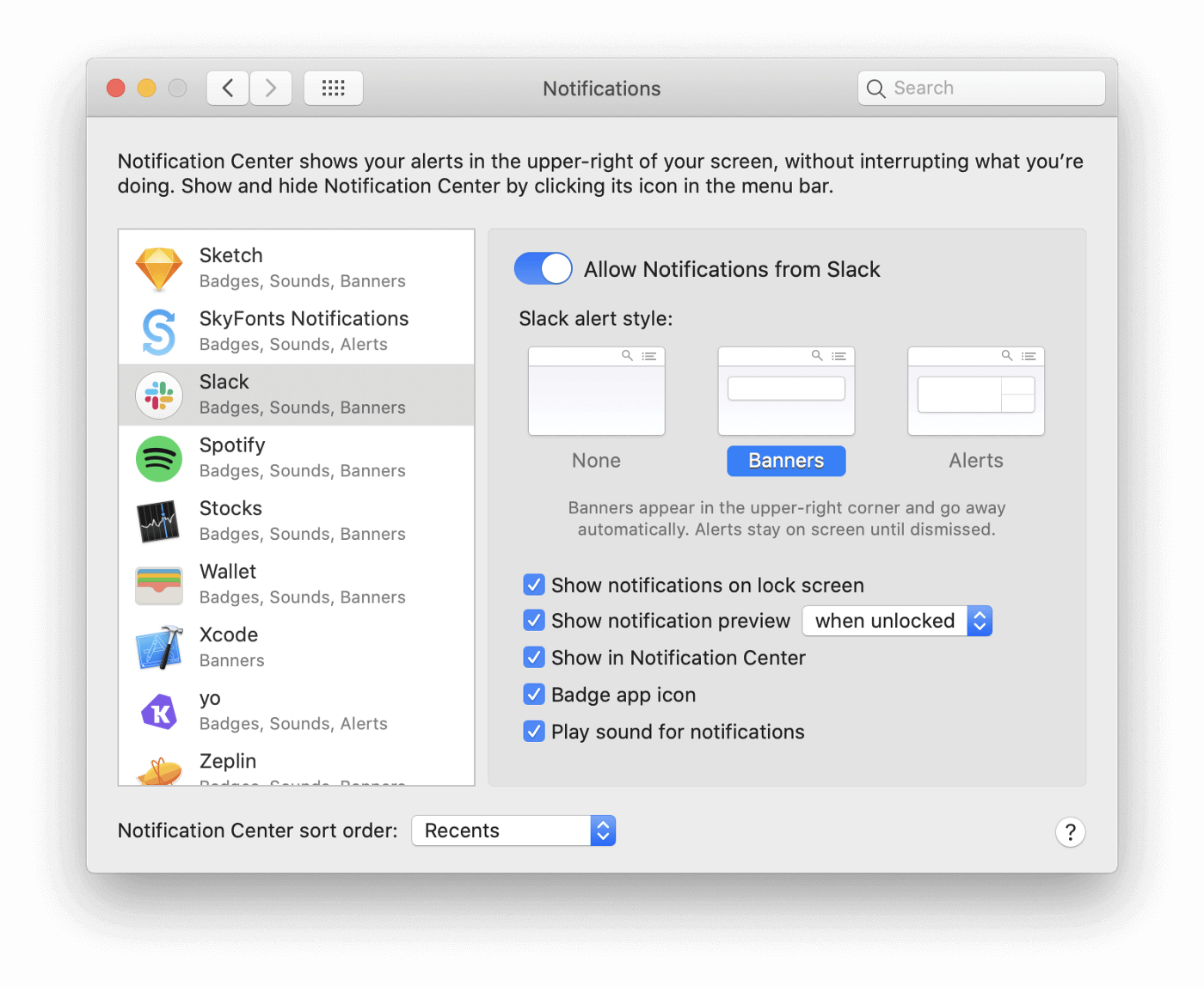The width and height of the screenshot is (1204, 987).
Task: Click the purple yo app icon
Action: tap(159, 711)
